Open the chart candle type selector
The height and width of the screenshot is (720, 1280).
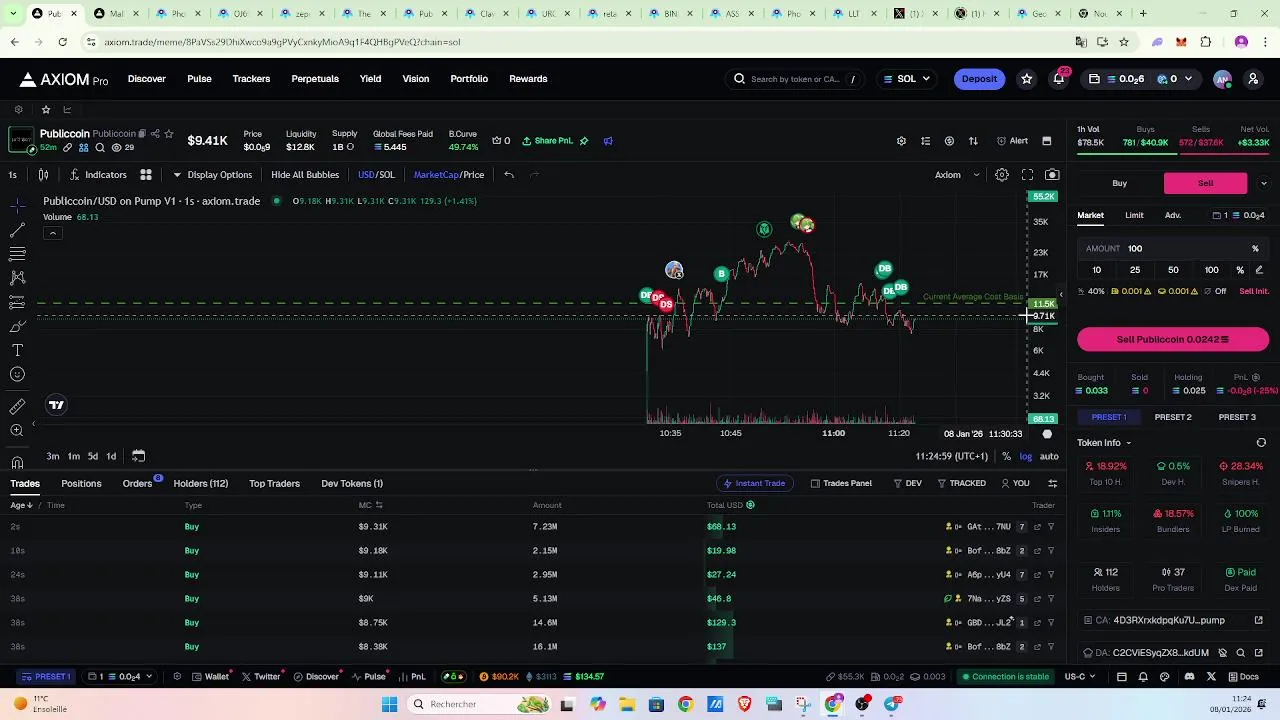pos(44,175)
